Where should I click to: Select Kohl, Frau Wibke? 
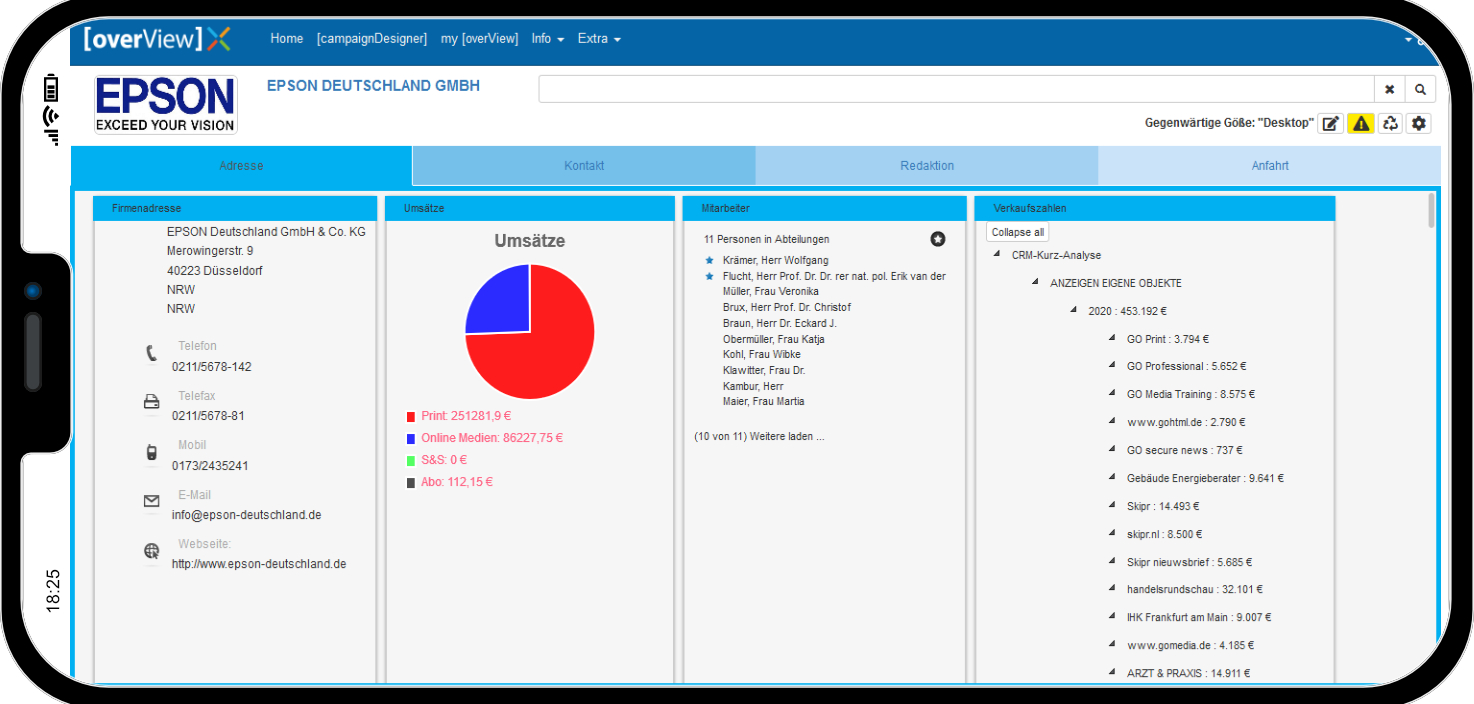click(x=762, y=355)
